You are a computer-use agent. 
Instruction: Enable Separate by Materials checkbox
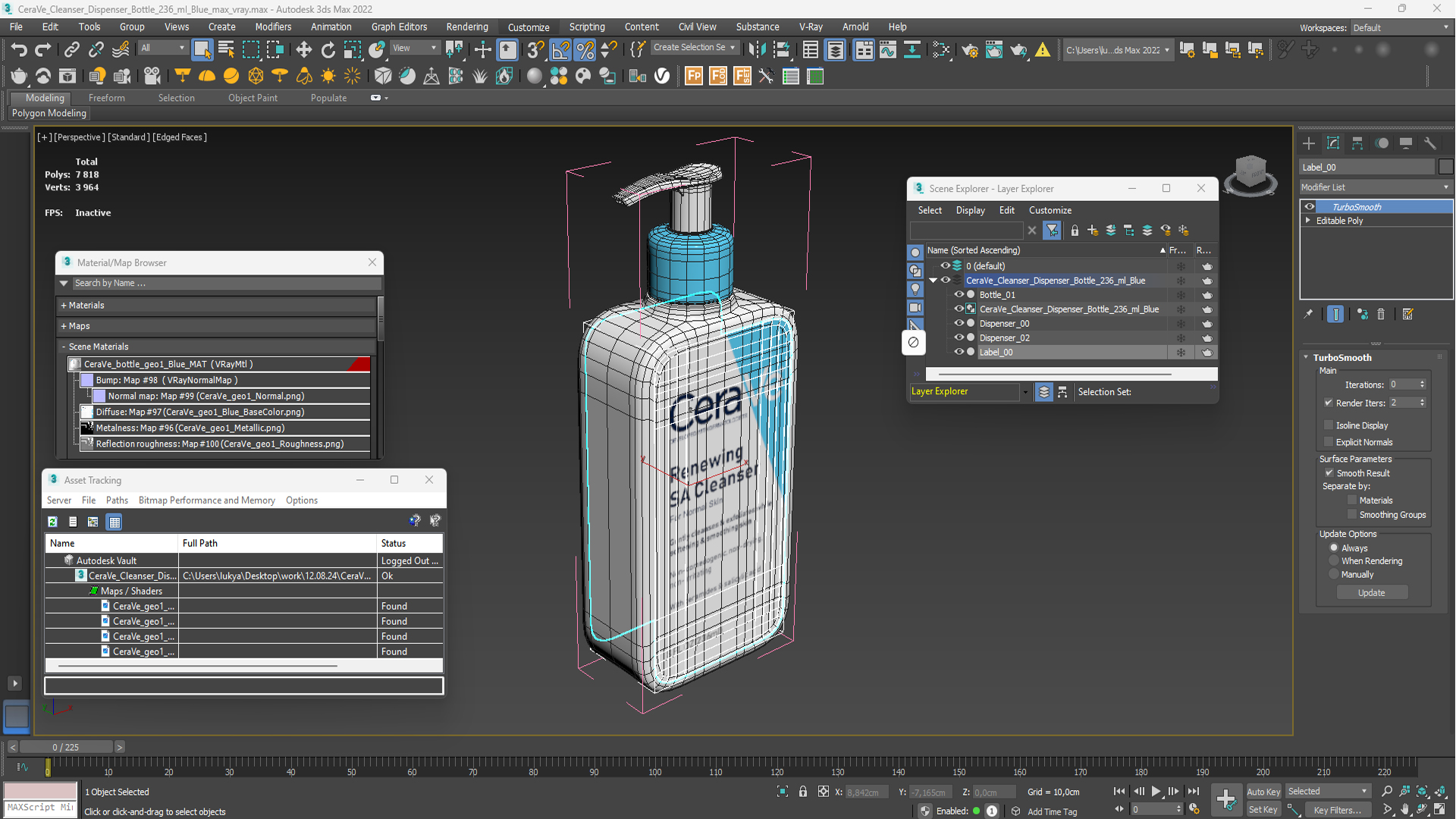tap(1351, 500)
